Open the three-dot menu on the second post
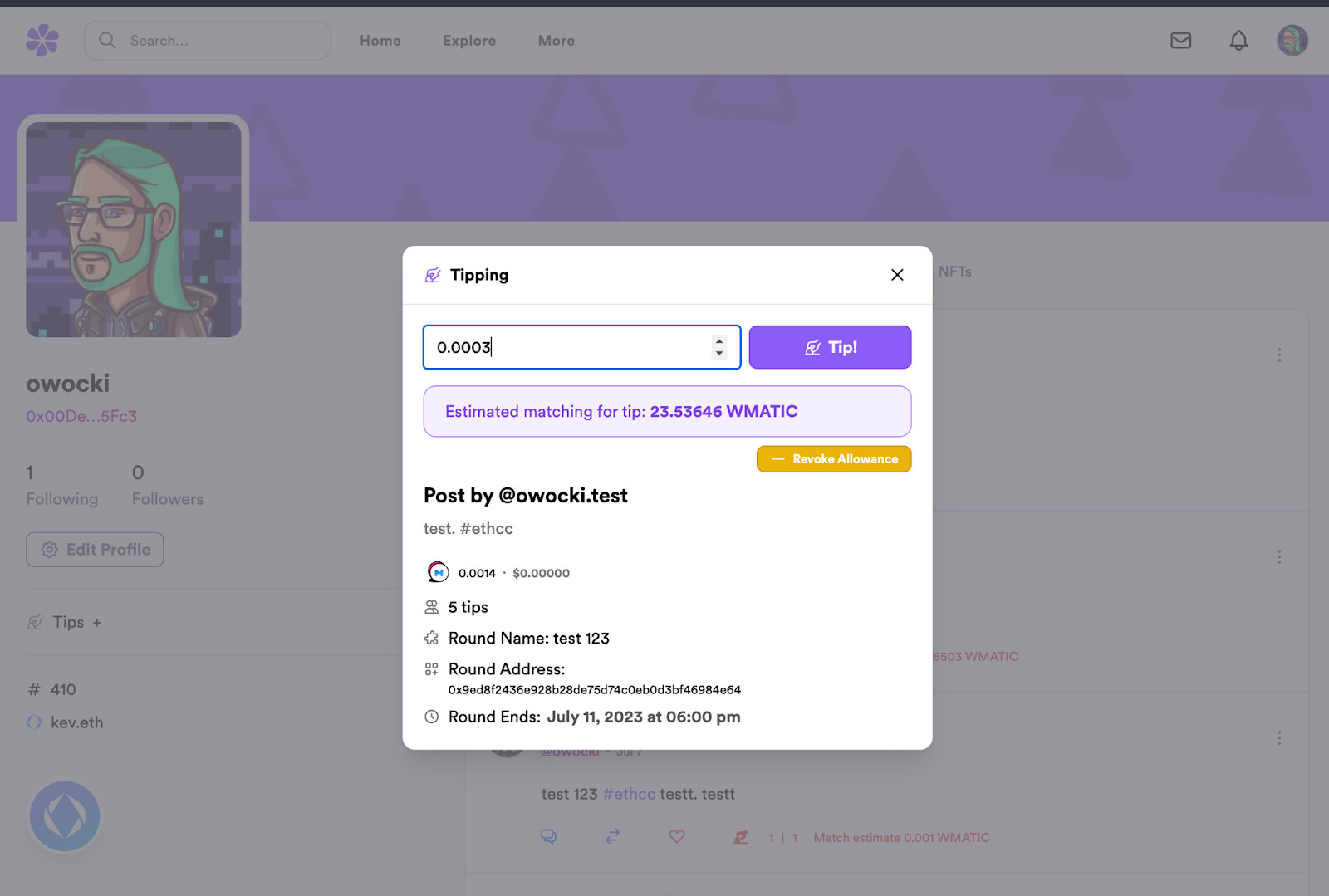The image size is (1329, 896). coord(1279,556)
